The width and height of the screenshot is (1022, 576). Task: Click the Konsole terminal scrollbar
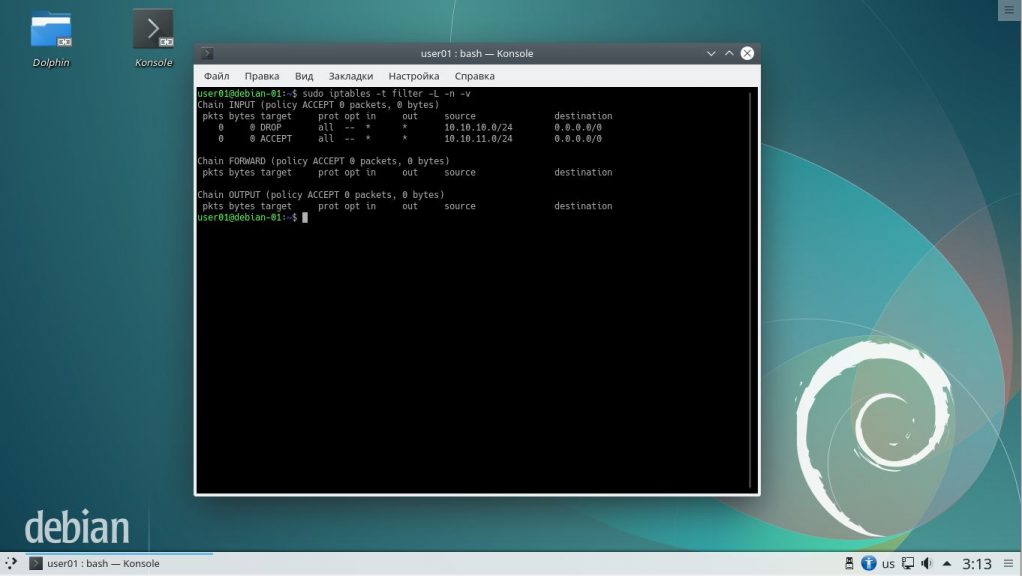point(750,290)
